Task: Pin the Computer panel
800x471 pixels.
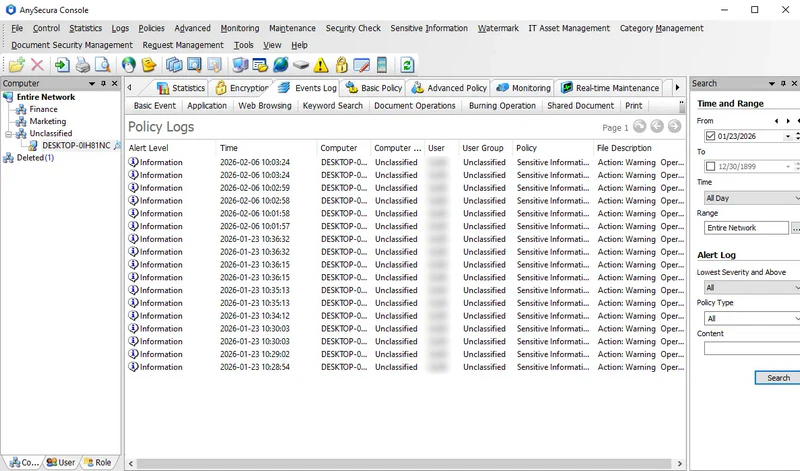Action: tap(103, 83)
